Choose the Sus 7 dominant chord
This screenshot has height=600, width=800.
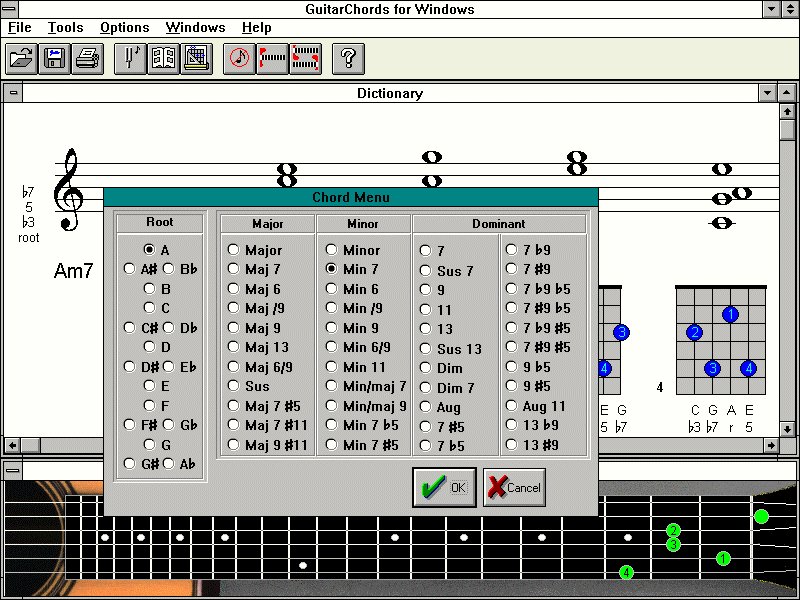point(447,270)
